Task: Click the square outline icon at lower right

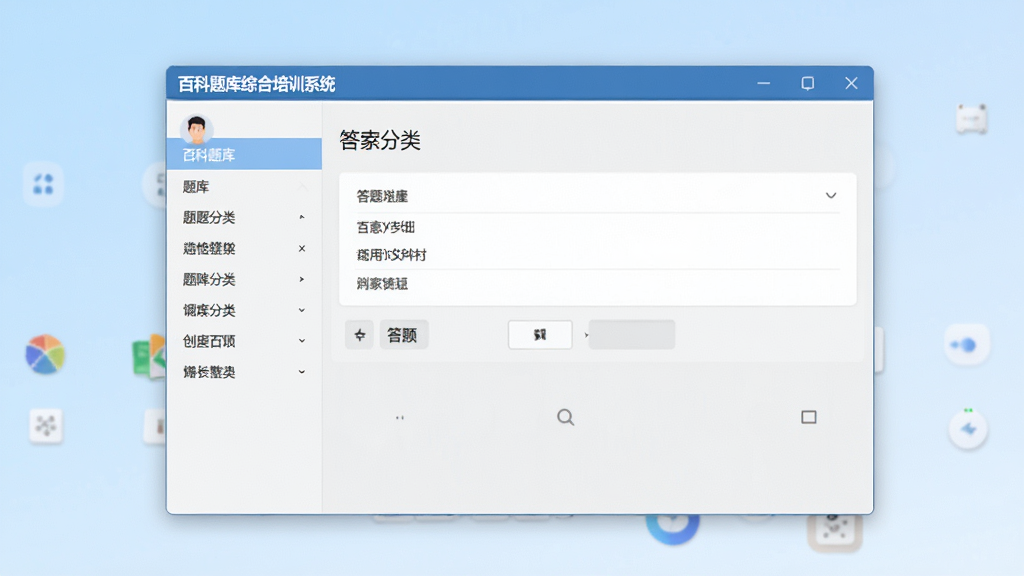Action: 808,417
